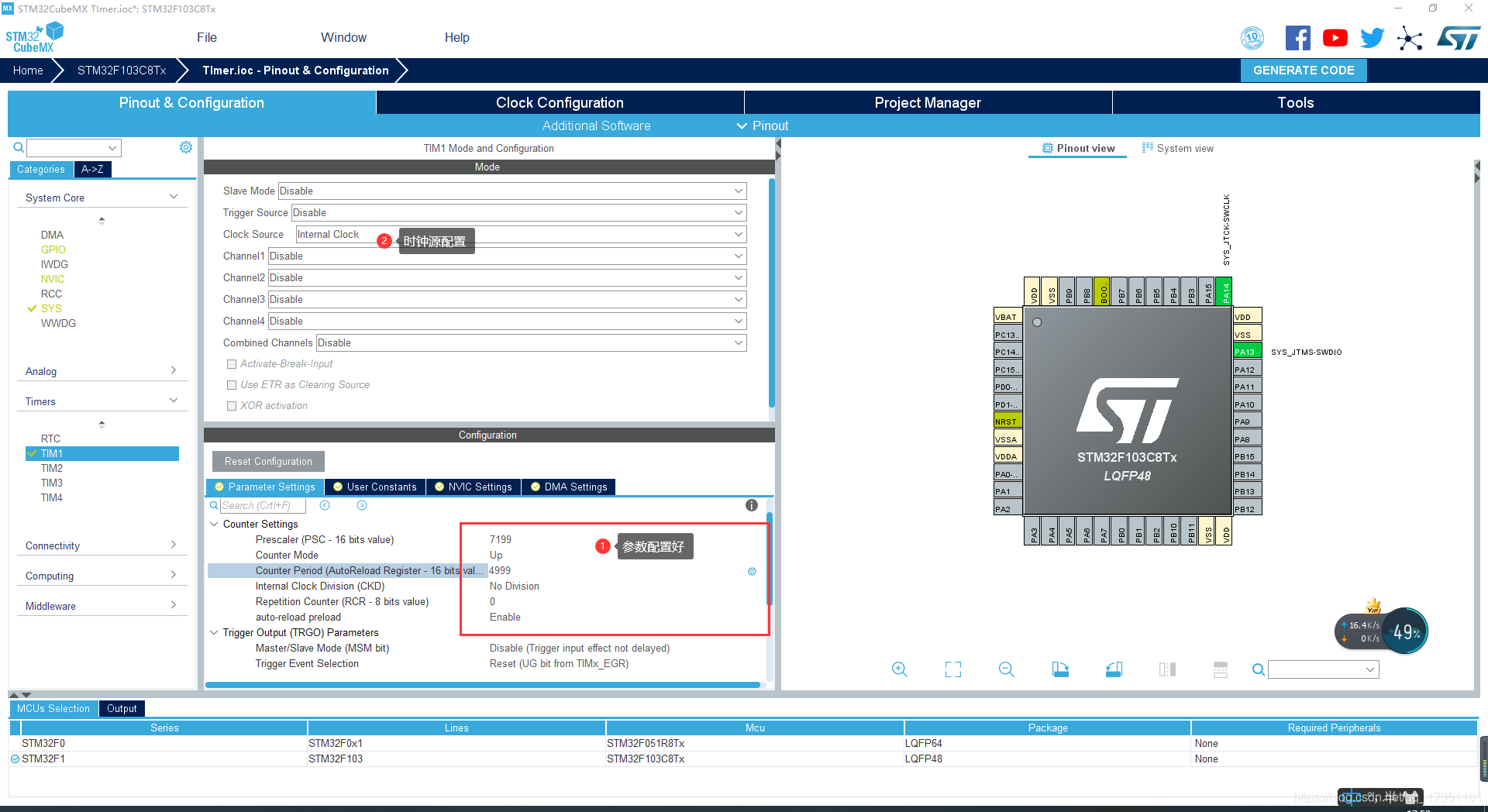Toggle XOR activation checkbox

(x=231, y=406)
